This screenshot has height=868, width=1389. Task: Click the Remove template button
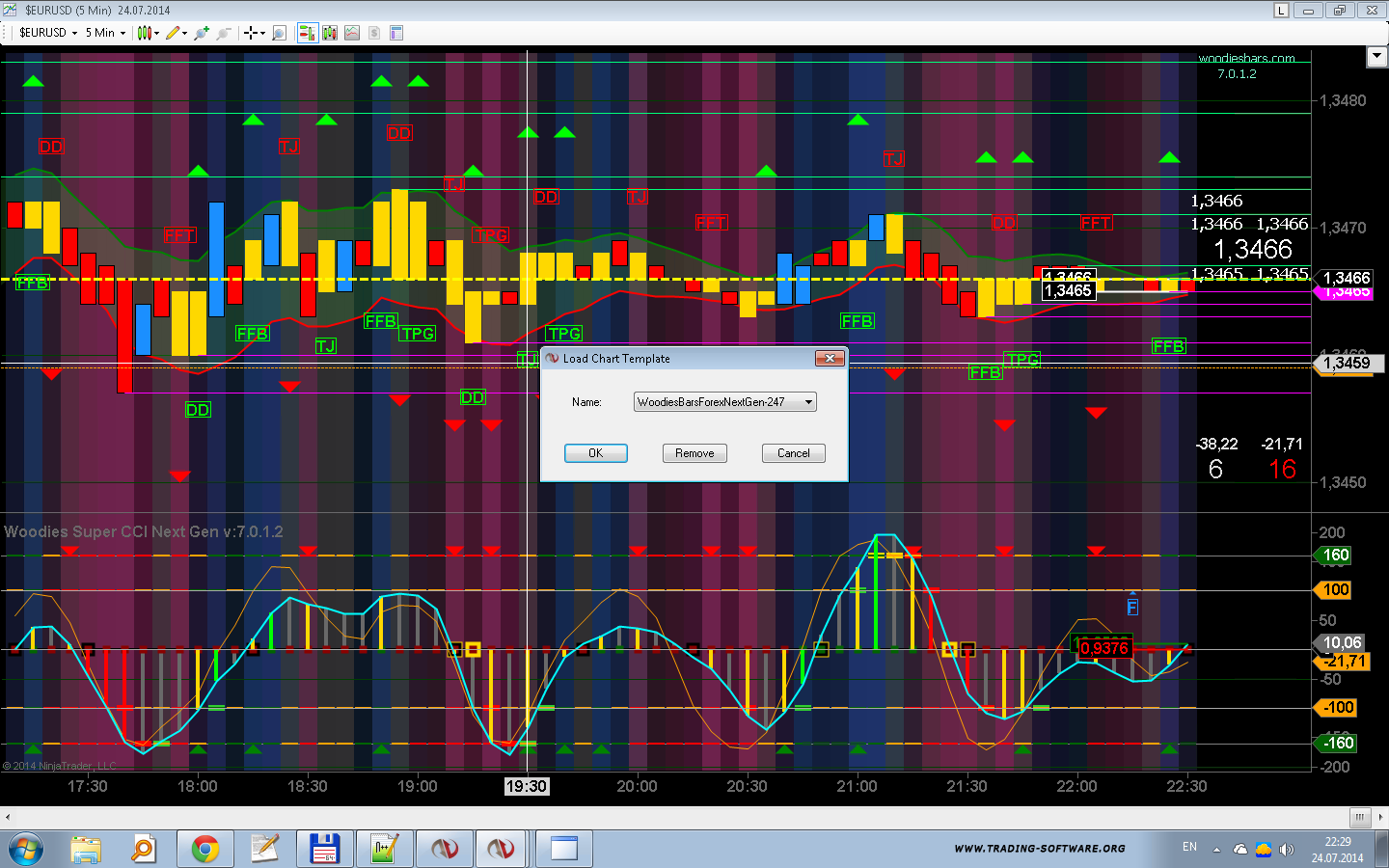(x=694, y=453)
